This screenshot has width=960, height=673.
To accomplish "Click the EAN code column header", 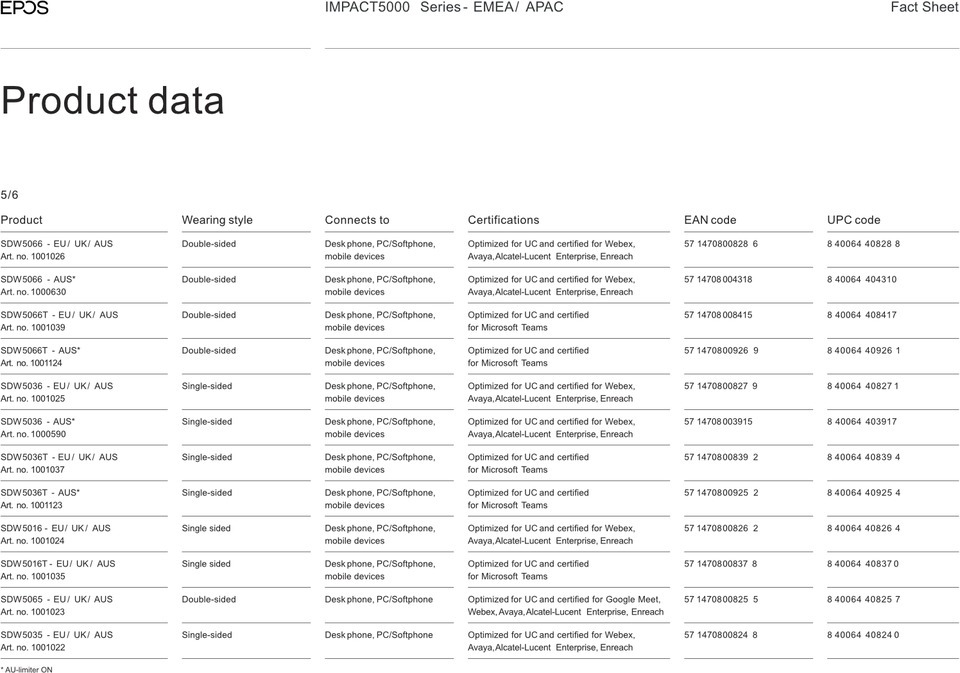I will (710, 220).
